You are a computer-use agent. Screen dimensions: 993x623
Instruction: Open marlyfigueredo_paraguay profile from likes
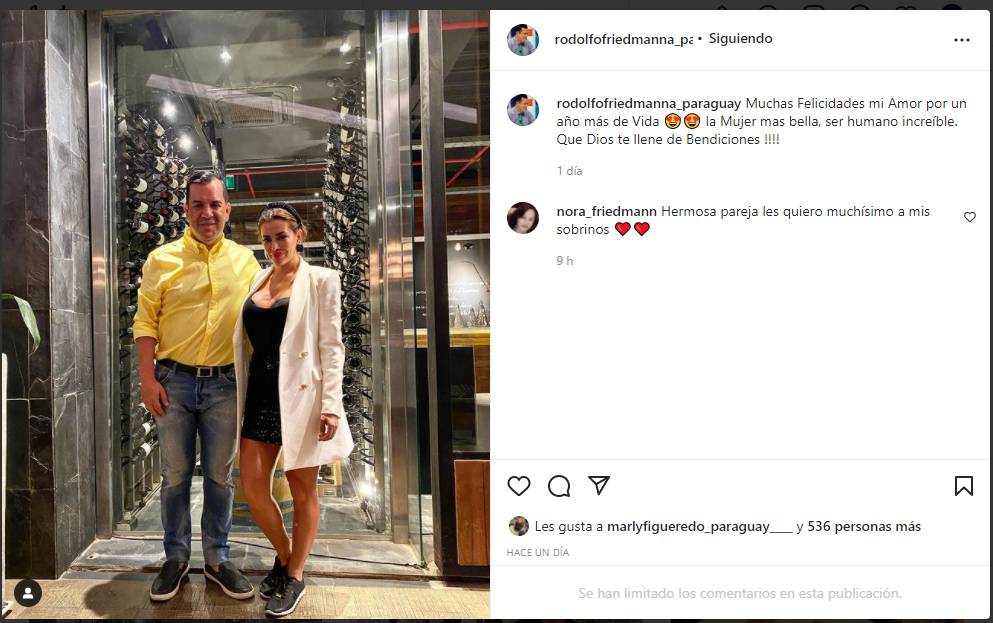(699, 526)
